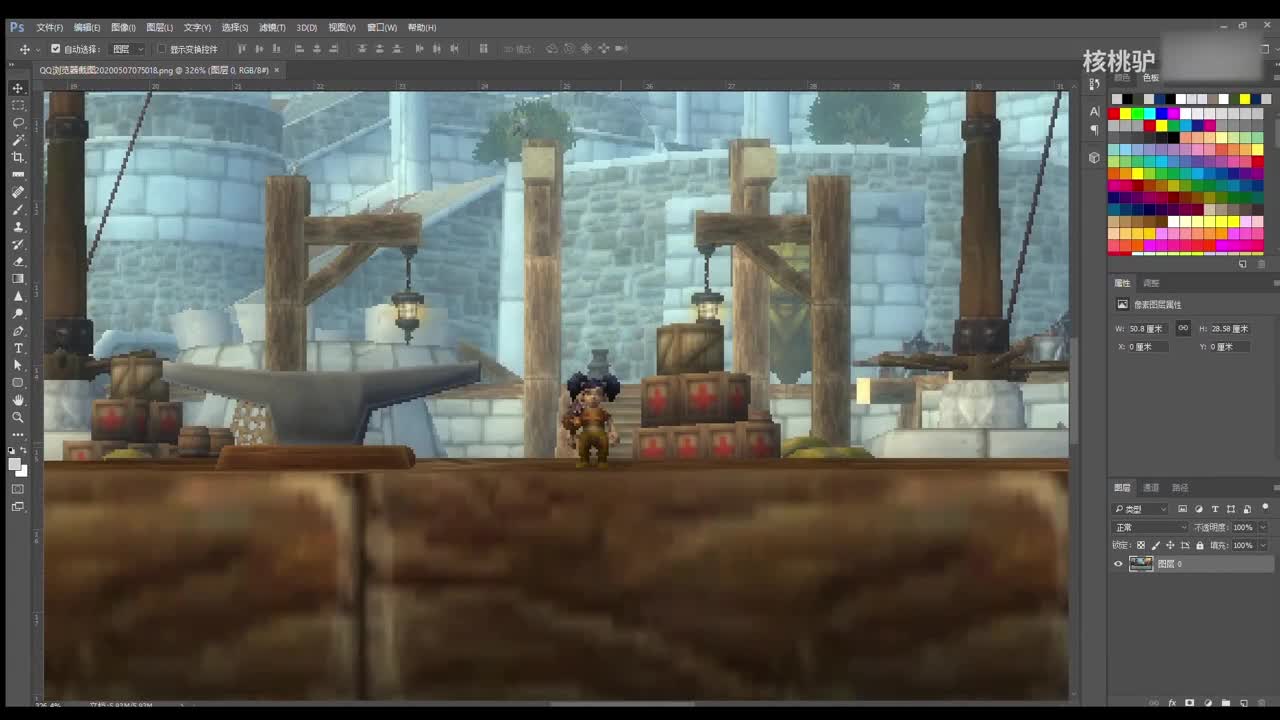The height and width of the screenshot is (720, 1280).
Task: Toggle layer filtering switch on or off
Action: click(x=1265, y=508)
